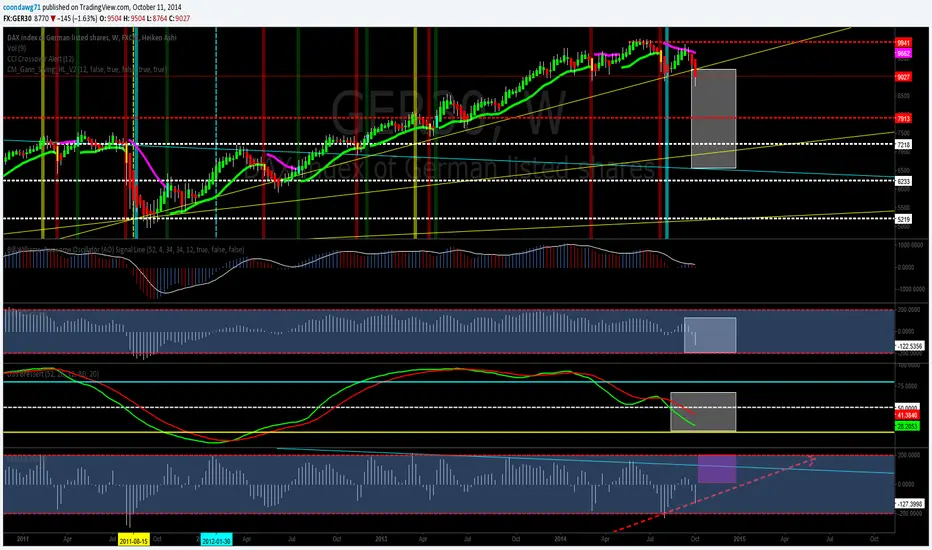The image size is (932, 550).
Task: Click the 75.0000 axis label
Action: pyautogui.click(x=908, y=386)
